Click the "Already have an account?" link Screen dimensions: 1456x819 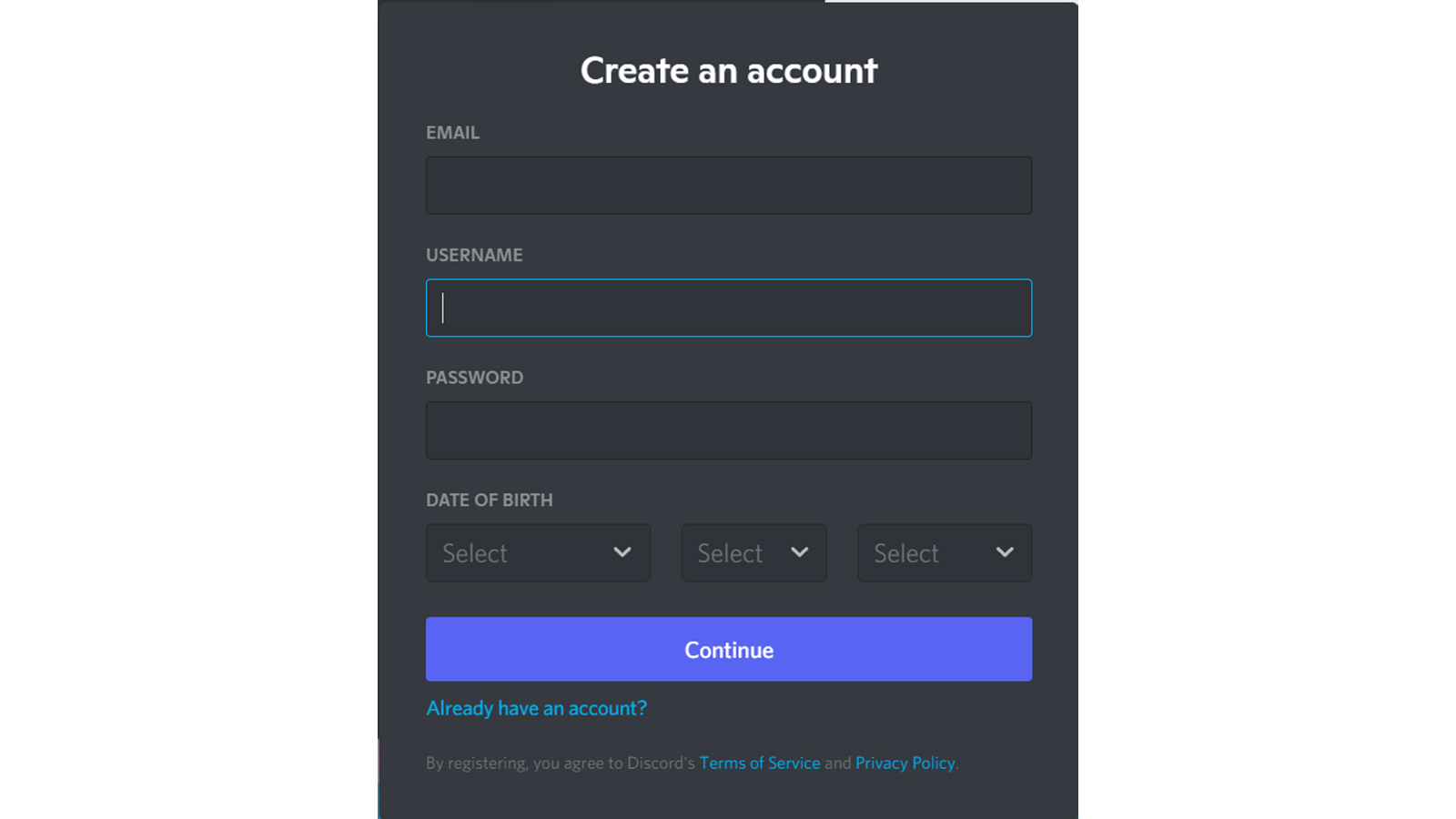(537, 708)
